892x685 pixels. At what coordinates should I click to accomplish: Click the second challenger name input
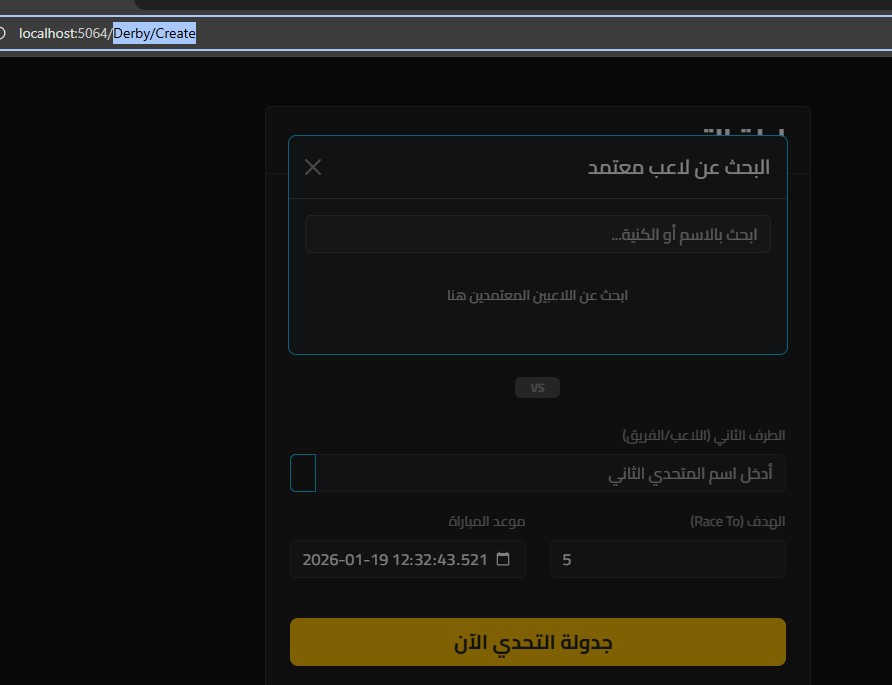pos(550,473)
